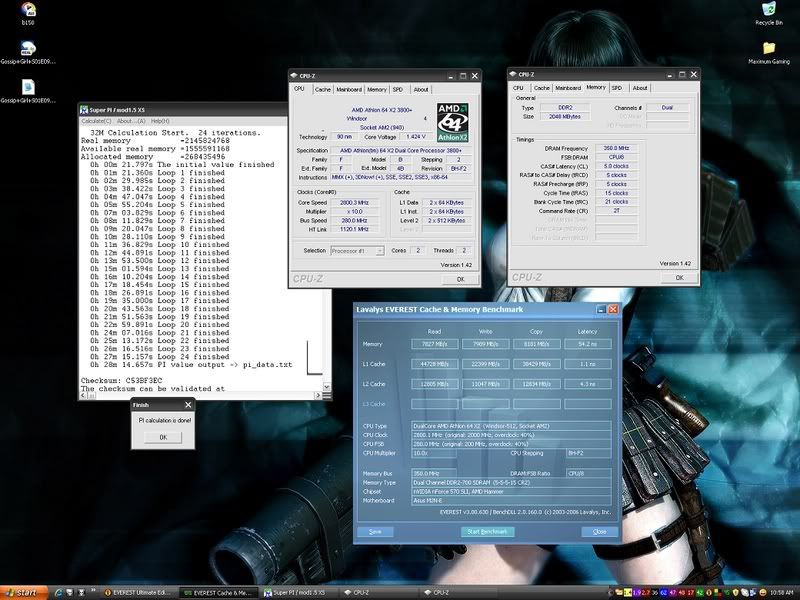The height and width of the screenshot is (600, 800).
Task: Select the Cache tab in left CPU-Z
Action: [322, 89]
